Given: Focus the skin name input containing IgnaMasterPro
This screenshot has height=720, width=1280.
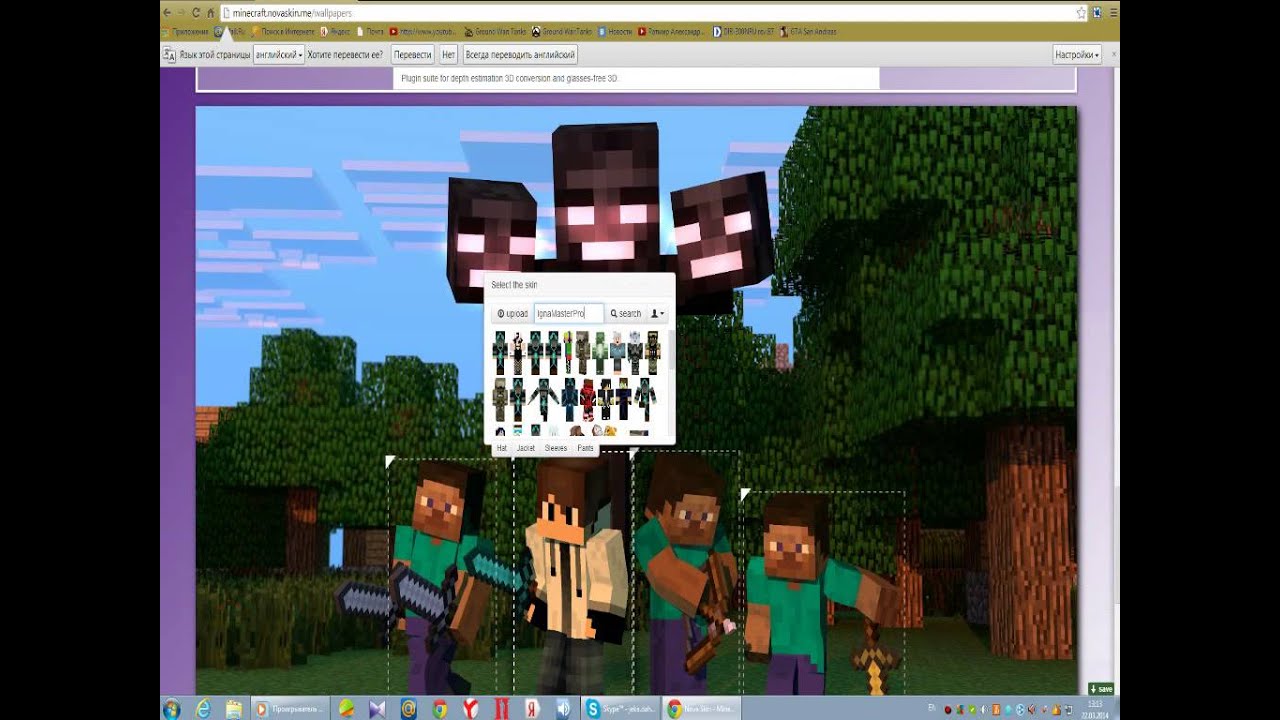Looking at the screenshot, I should click(x=568, y=313).
